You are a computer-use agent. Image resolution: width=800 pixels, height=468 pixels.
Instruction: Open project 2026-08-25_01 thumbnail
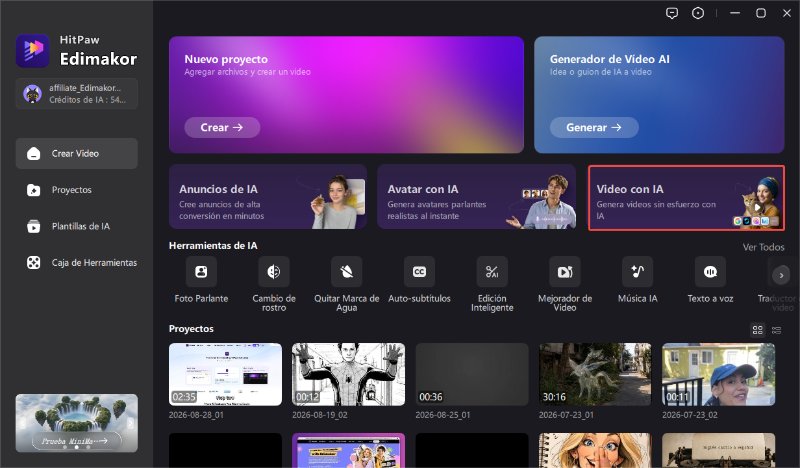(x=472, y=375)
